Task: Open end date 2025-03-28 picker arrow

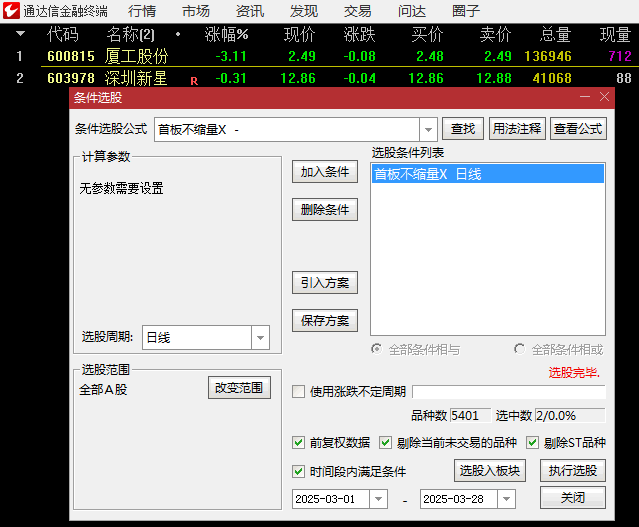Action: [506, 499]
